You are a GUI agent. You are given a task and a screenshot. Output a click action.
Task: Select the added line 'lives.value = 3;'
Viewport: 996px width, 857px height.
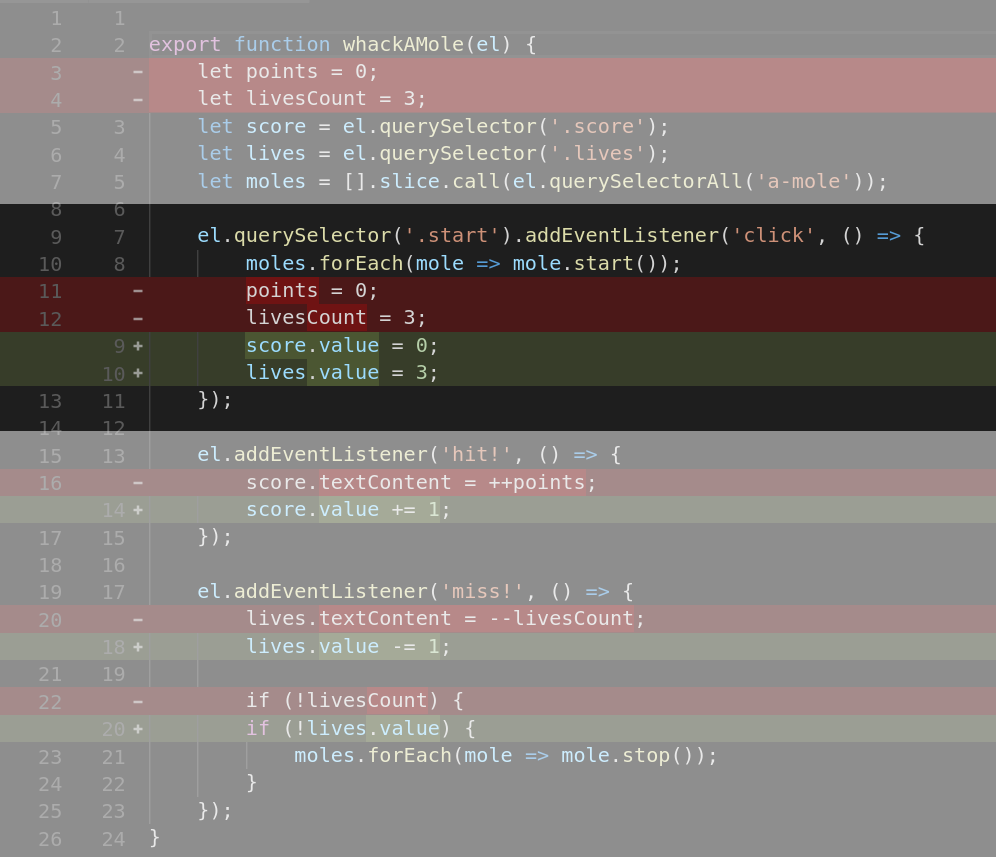click(498, 373)
